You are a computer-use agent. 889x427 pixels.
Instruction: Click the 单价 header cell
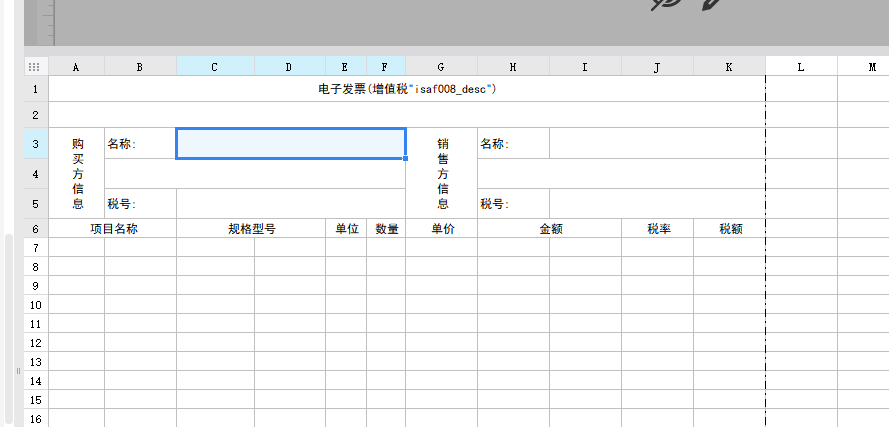coord(442,229)
